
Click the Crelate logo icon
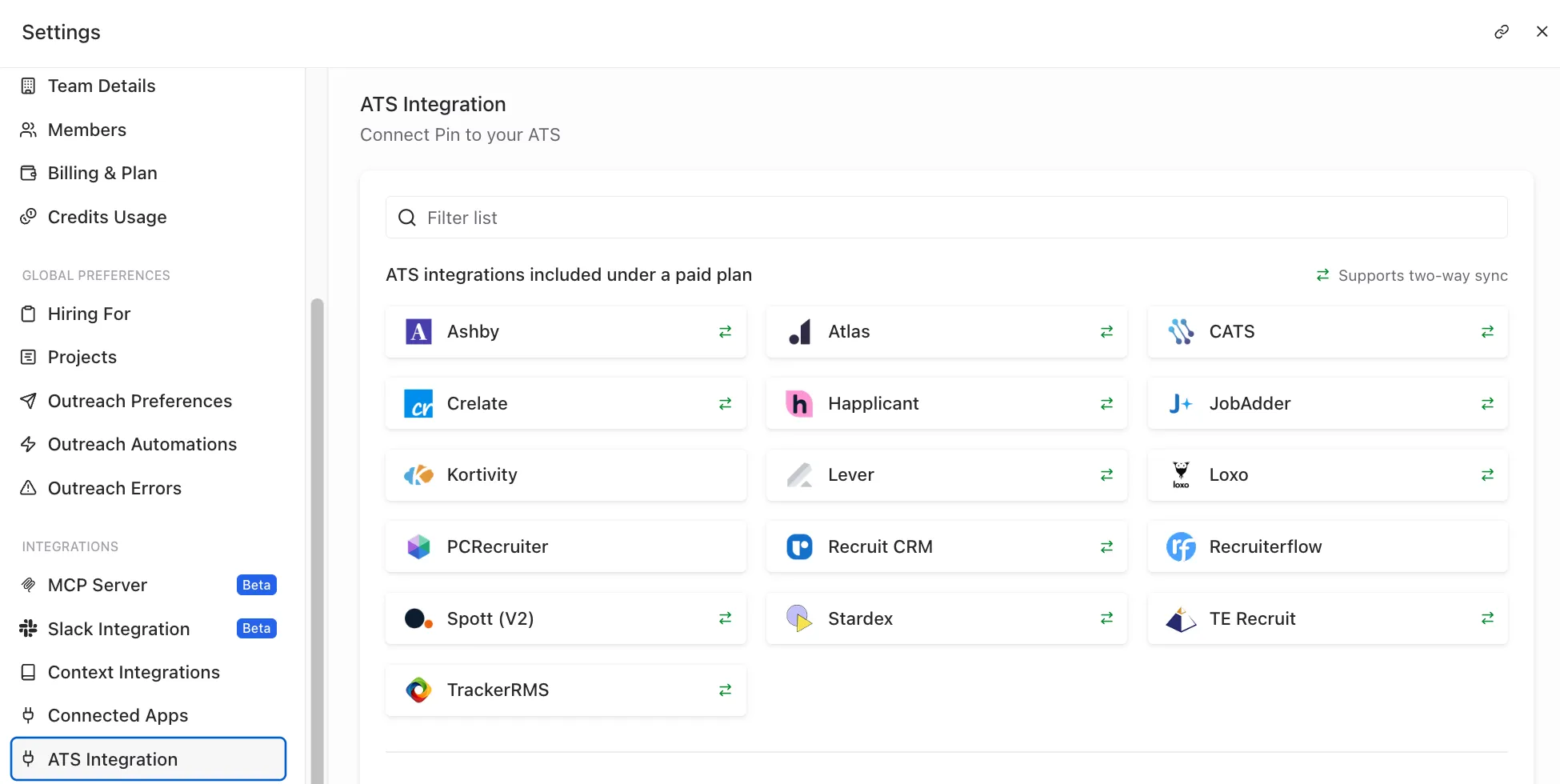click(418, 403)
